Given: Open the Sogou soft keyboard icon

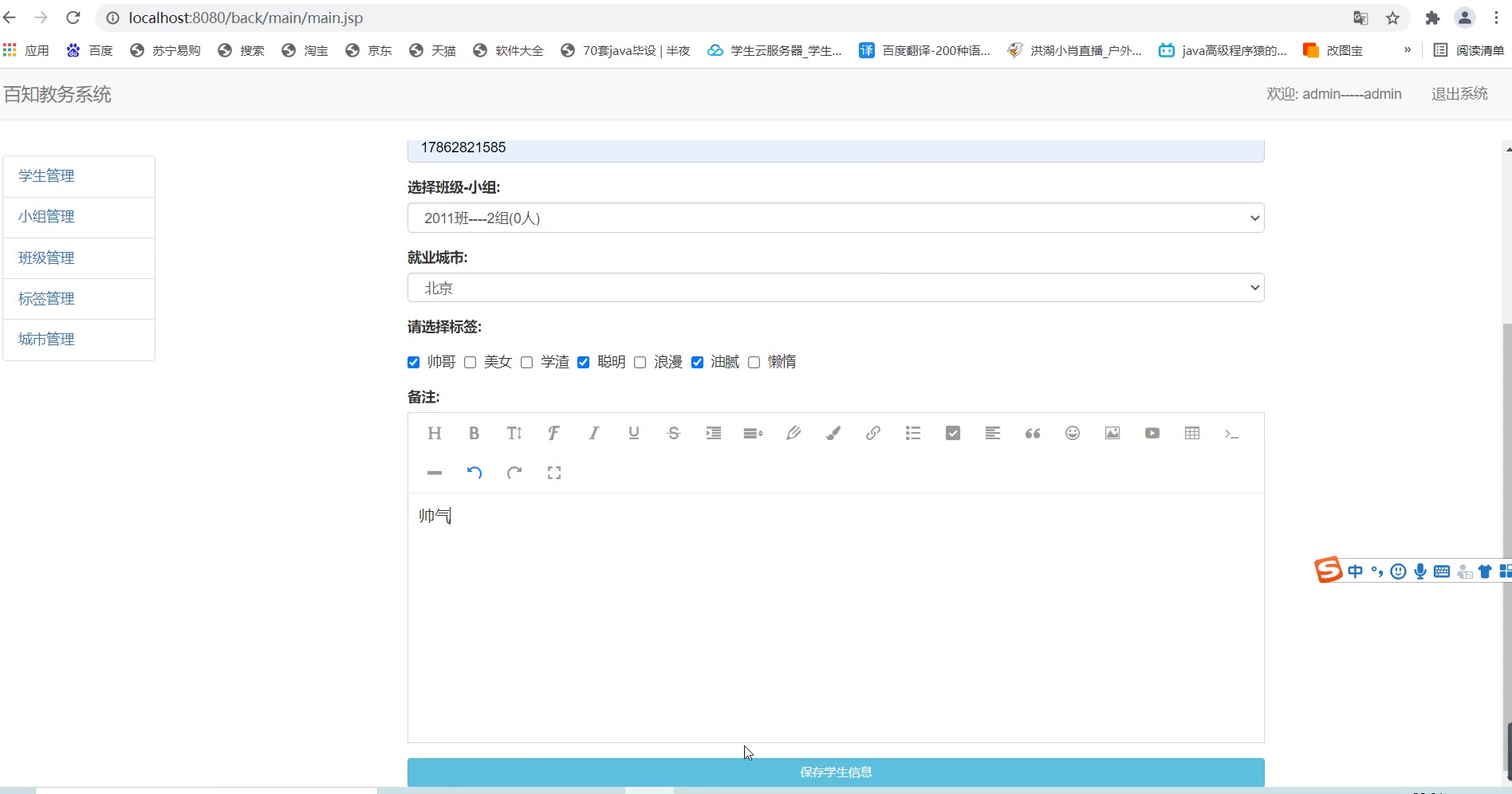Looking at the screenshot, I should click(1442, 572).
